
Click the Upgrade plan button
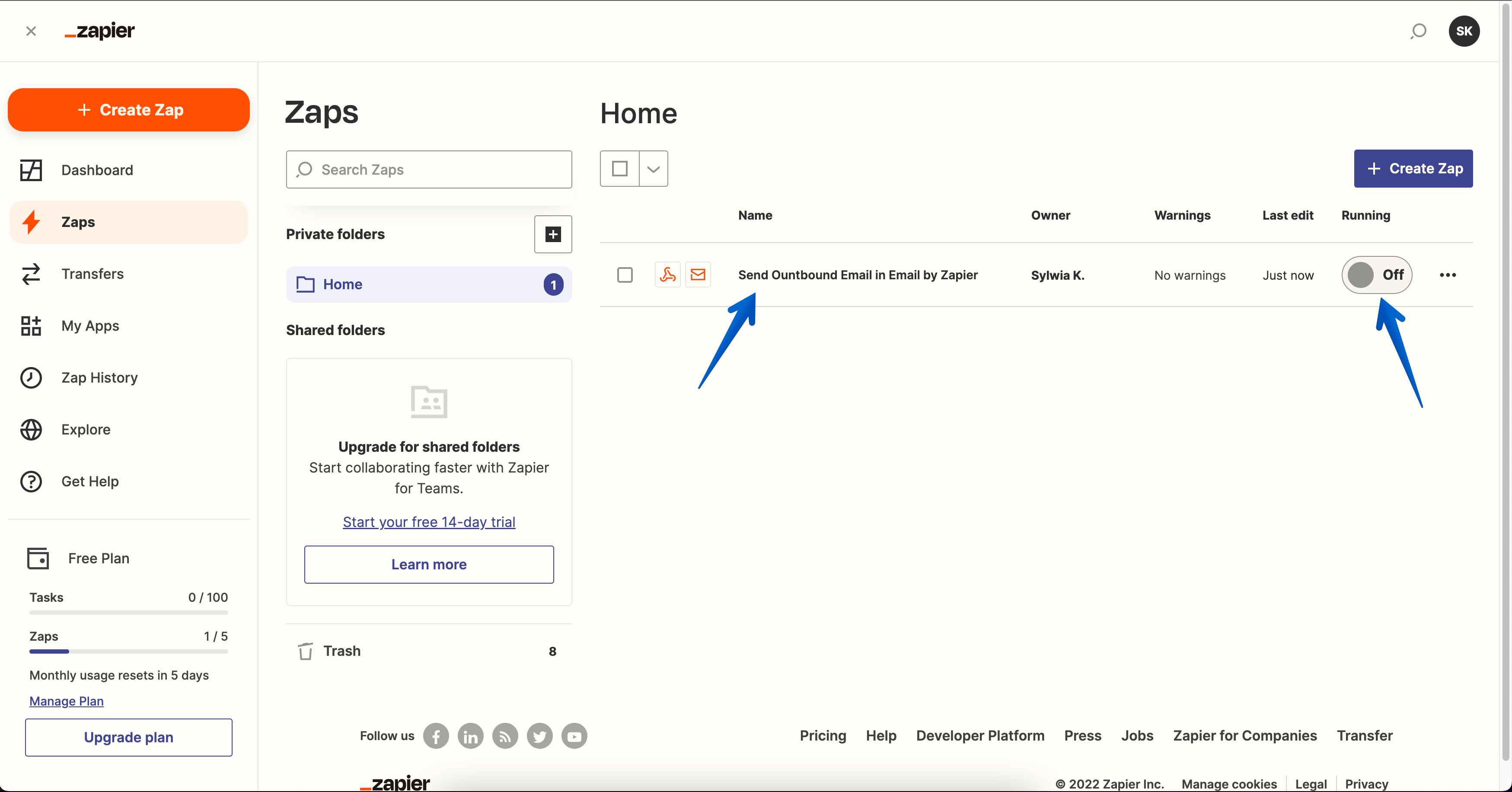point(128,738)
